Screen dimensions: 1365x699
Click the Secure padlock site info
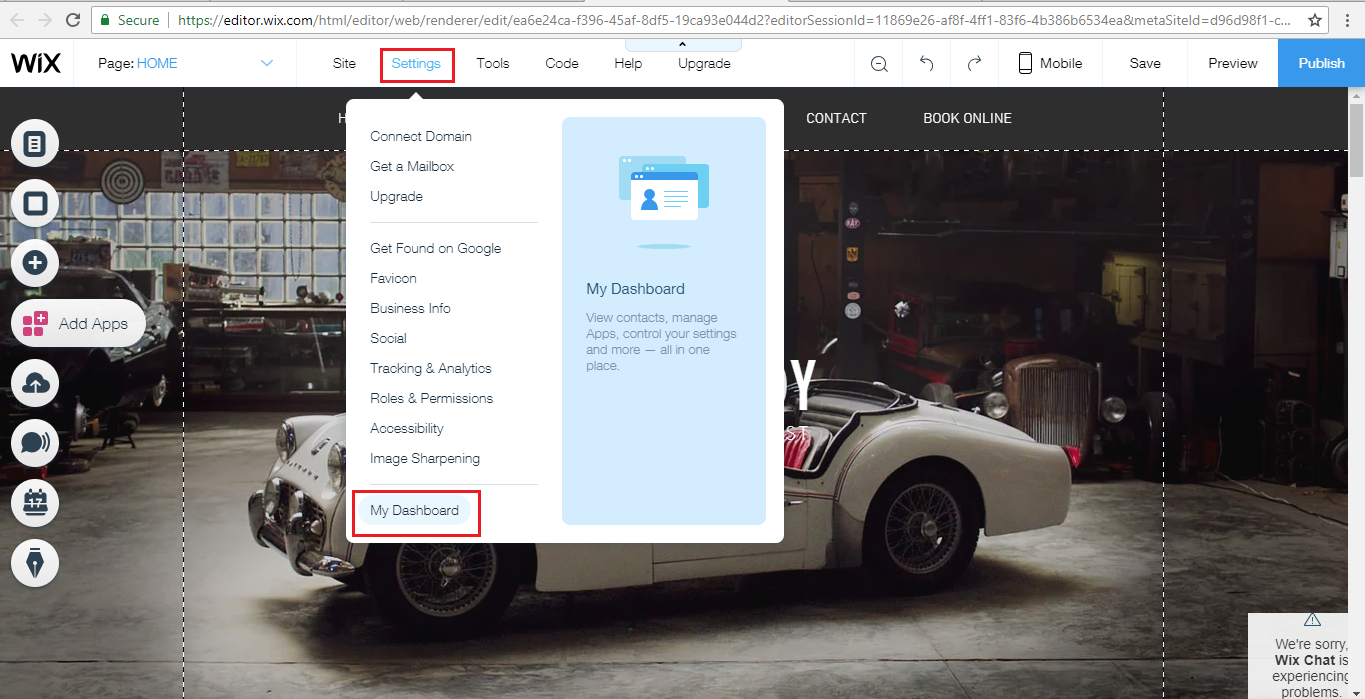(x=129, y=20)
